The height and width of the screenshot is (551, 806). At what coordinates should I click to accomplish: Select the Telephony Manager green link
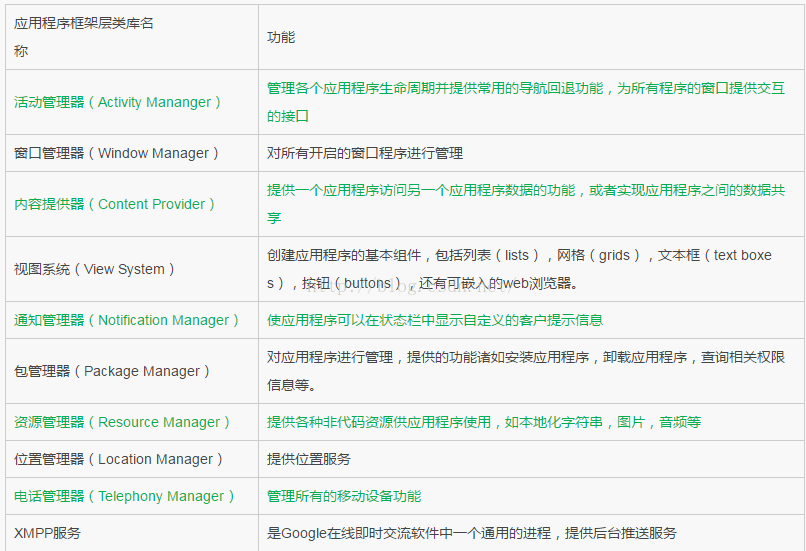[125, 496]
